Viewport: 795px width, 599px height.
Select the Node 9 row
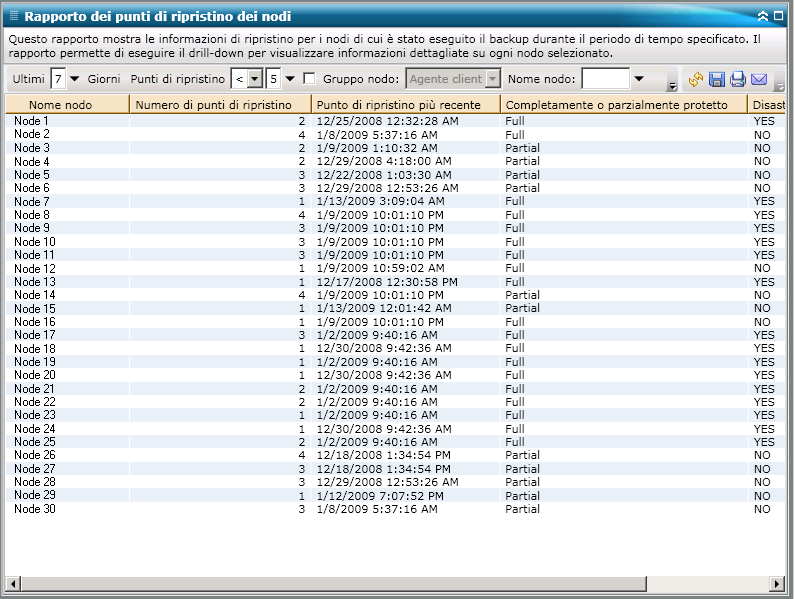pyautogui.click(x=395, y=228)
